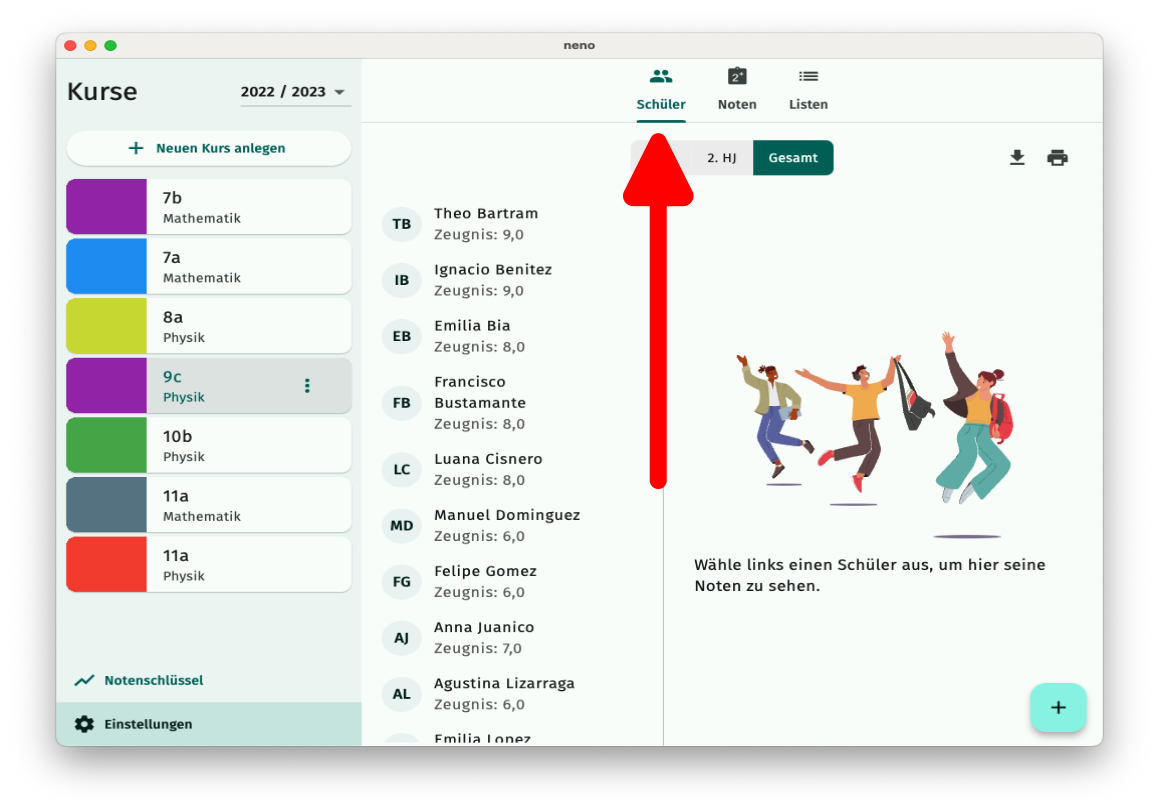Click the FG avatar initials

[x=401, y=582]
